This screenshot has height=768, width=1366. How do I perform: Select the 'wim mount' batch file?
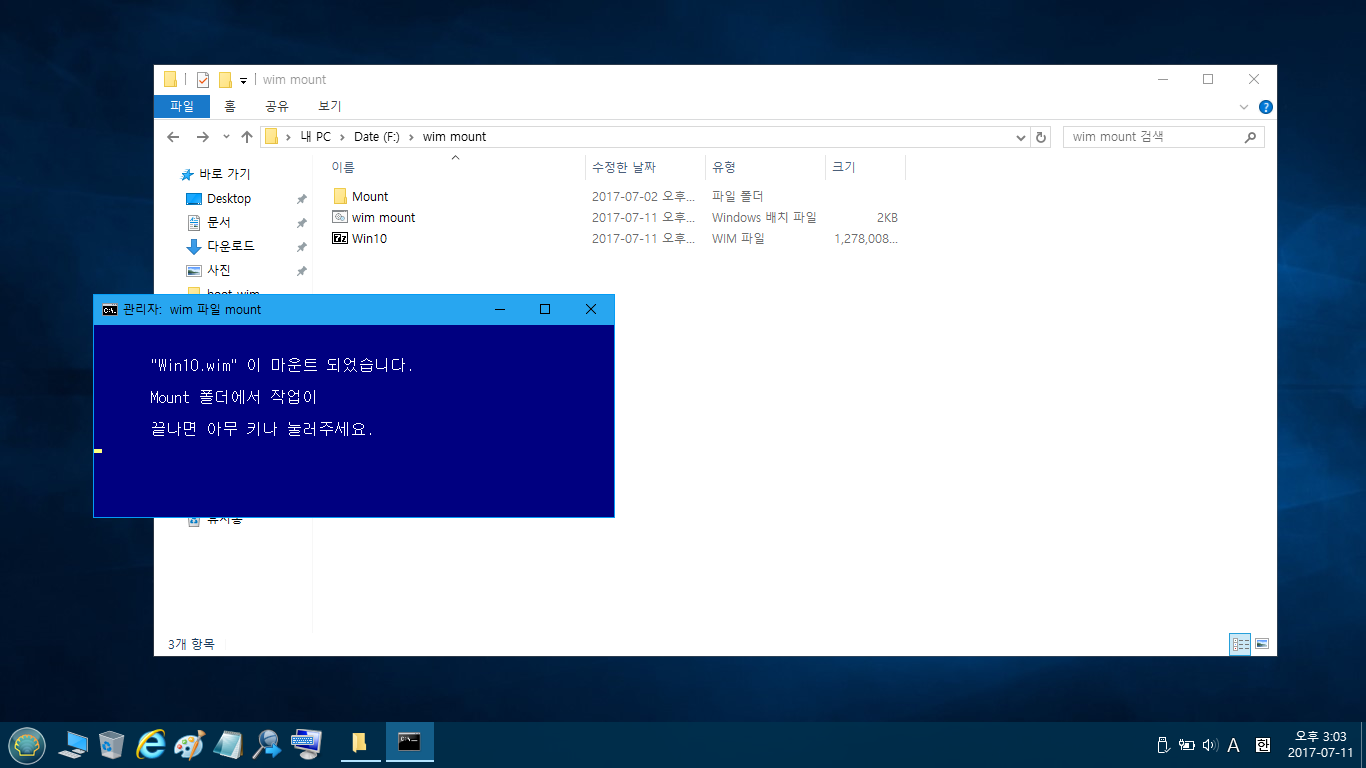click(x=383, y=217)
